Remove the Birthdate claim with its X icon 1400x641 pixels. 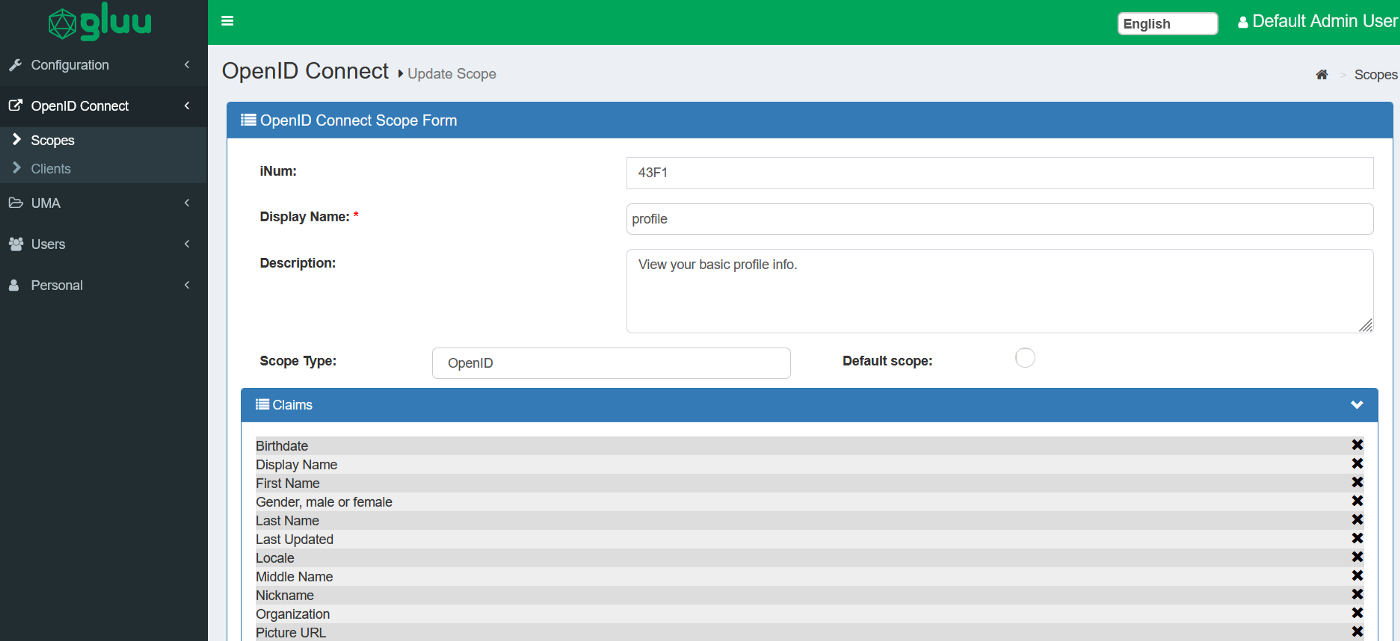click(x=1357, y=445)
